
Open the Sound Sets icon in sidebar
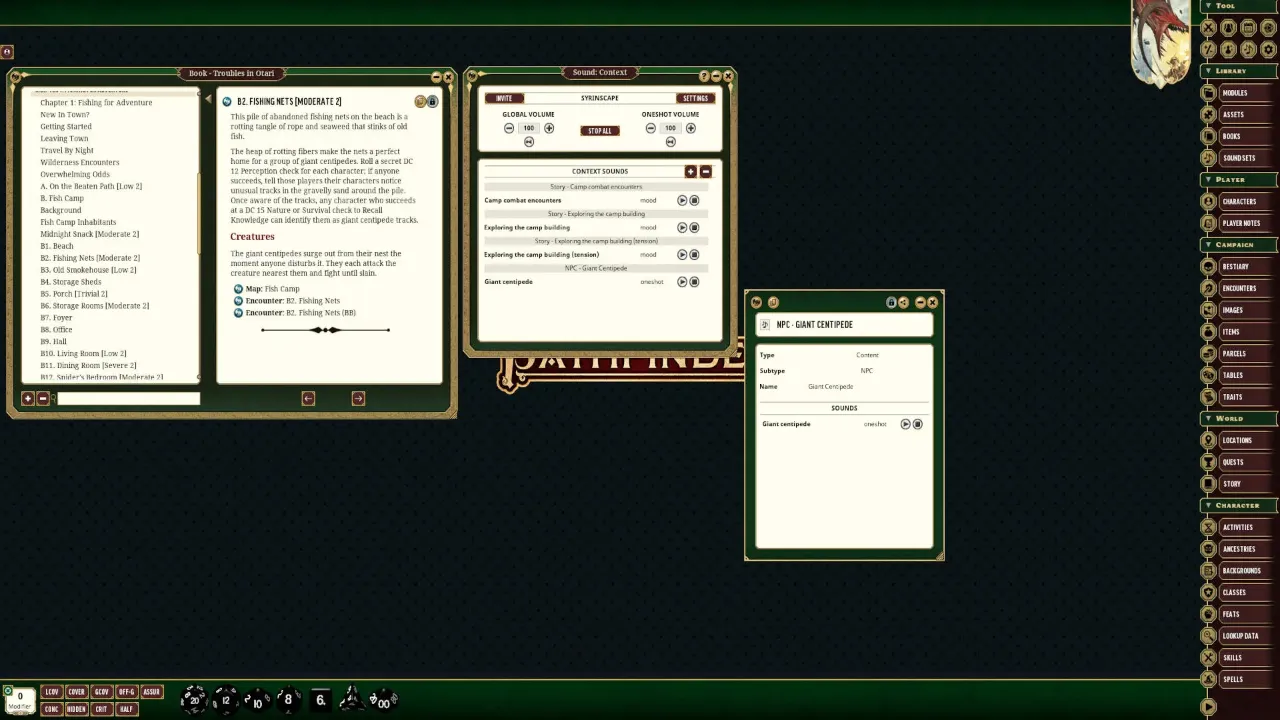coord(1209,158)
